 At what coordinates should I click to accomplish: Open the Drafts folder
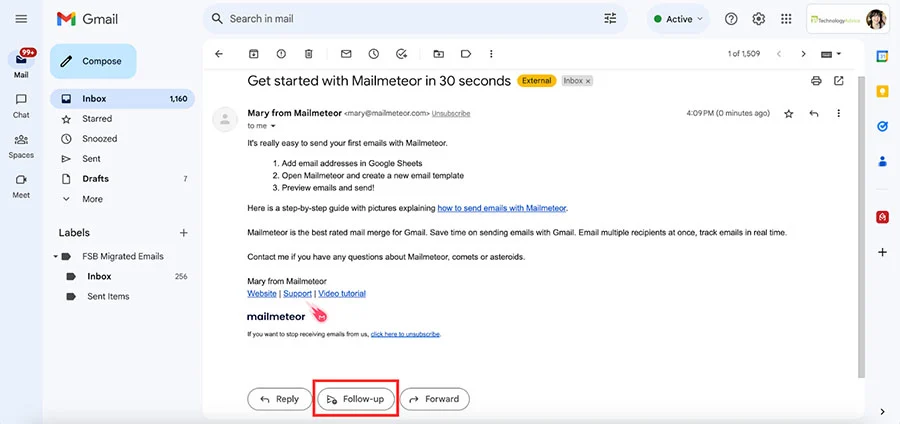[122, 179]
